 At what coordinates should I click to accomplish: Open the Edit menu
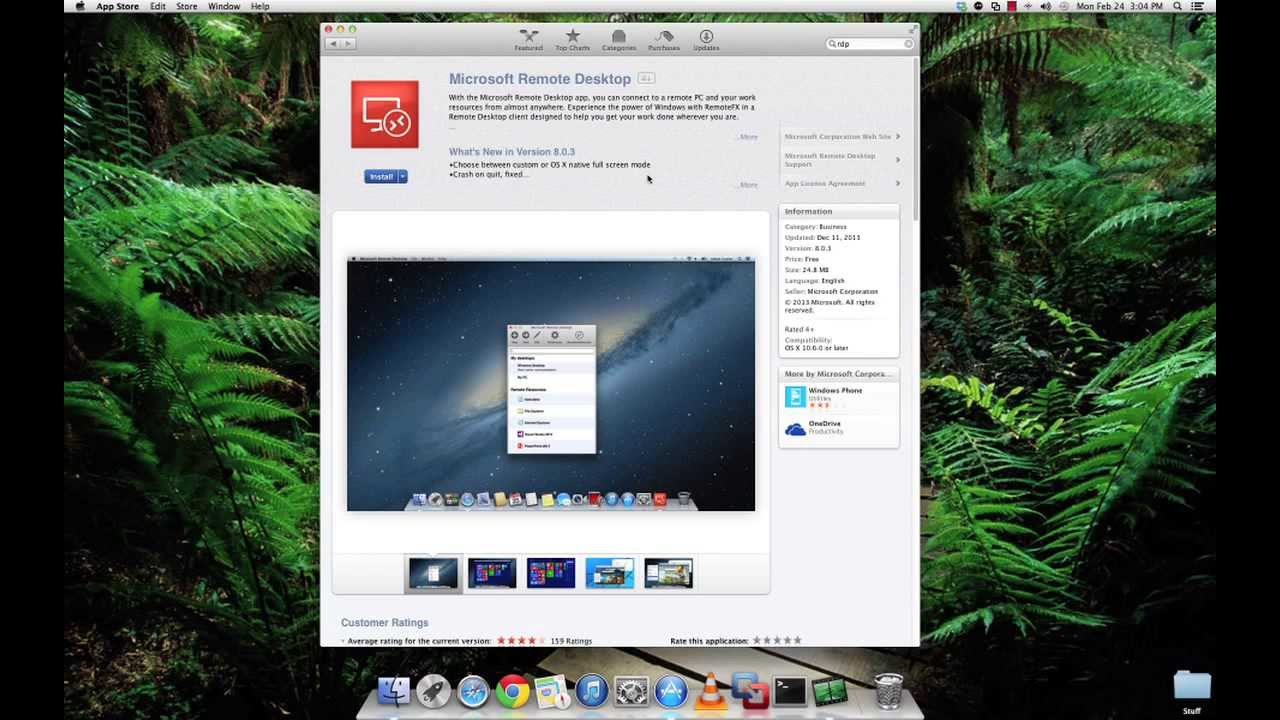tap(158, 6)
